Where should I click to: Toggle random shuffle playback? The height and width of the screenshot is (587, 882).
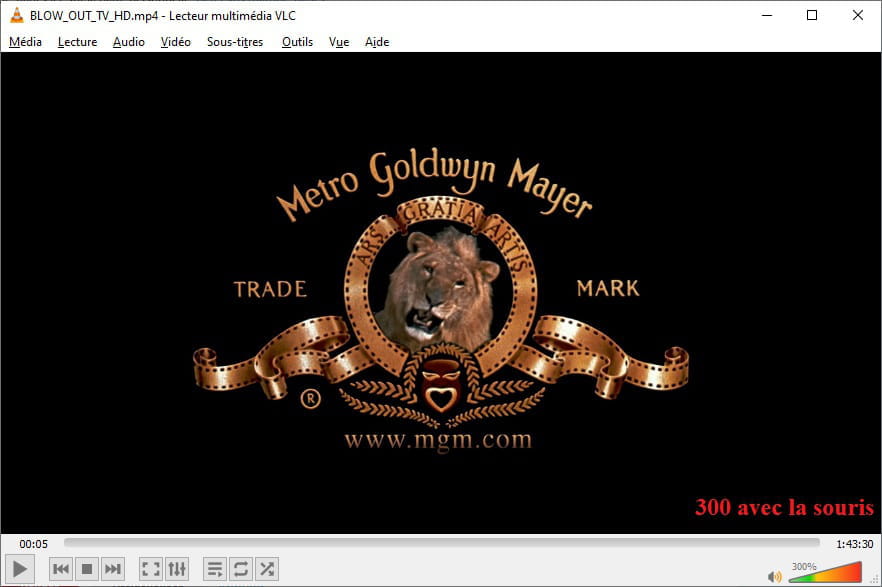point(267,569)
